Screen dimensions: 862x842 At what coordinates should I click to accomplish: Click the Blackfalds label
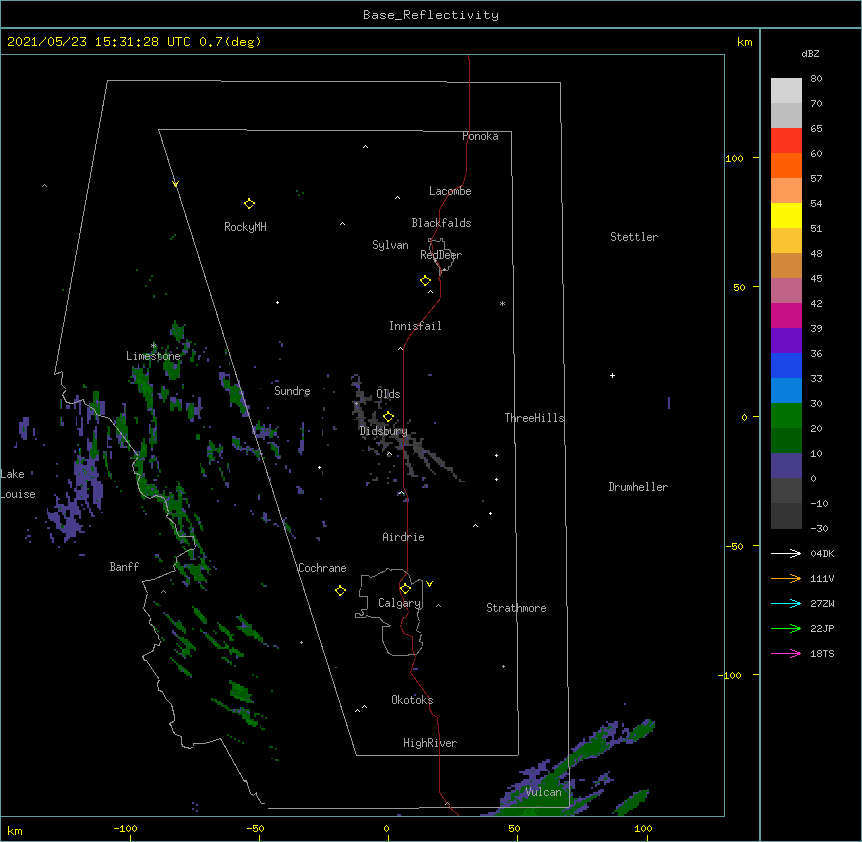(441, 223)
